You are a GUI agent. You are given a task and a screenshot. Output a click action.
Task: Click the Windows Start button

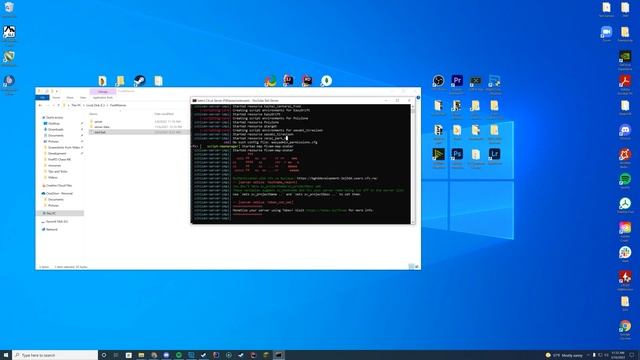pos(6,355)
